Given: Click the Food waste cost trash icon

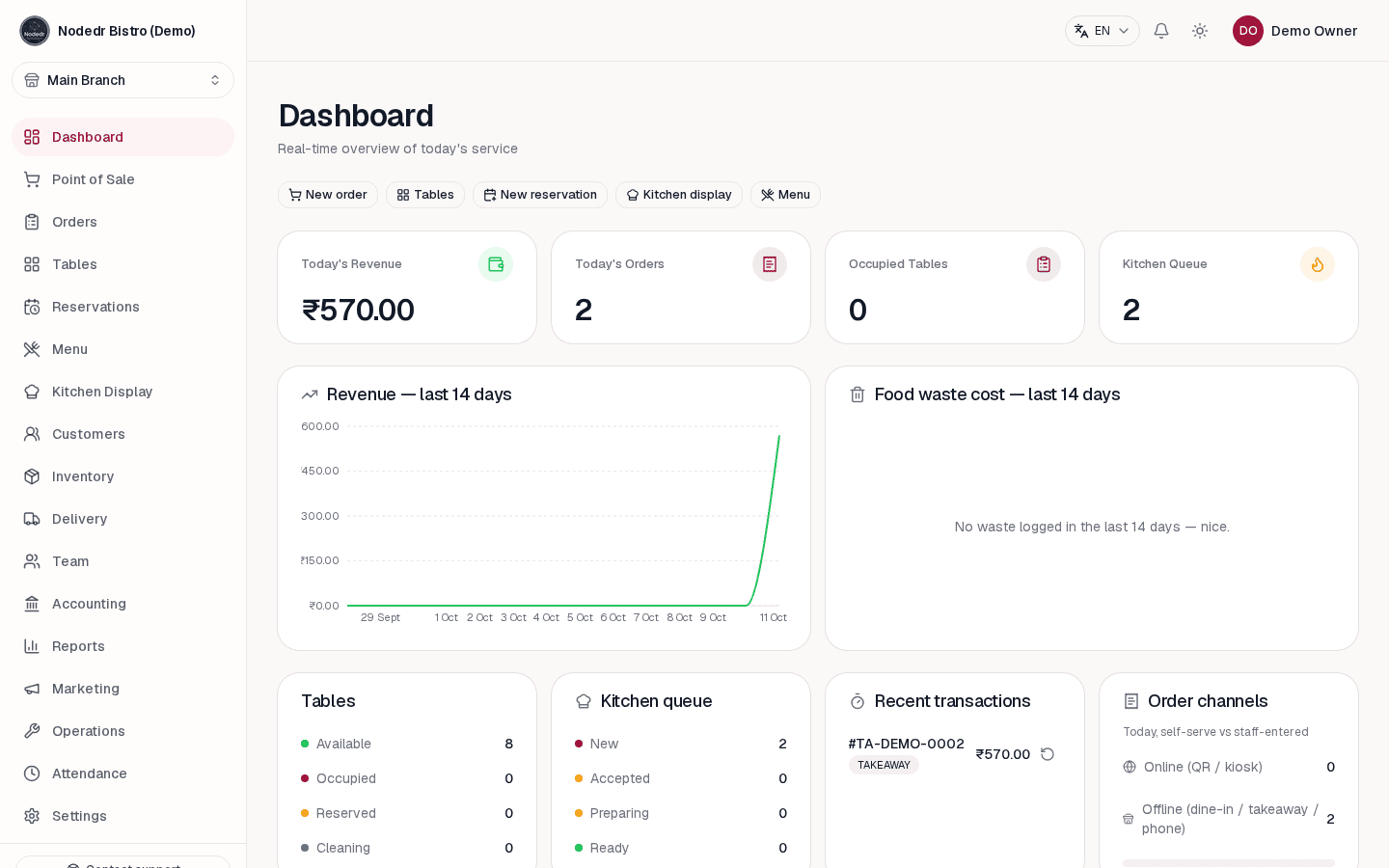Looking at the screenshot, I should click(x=857, y=394).
